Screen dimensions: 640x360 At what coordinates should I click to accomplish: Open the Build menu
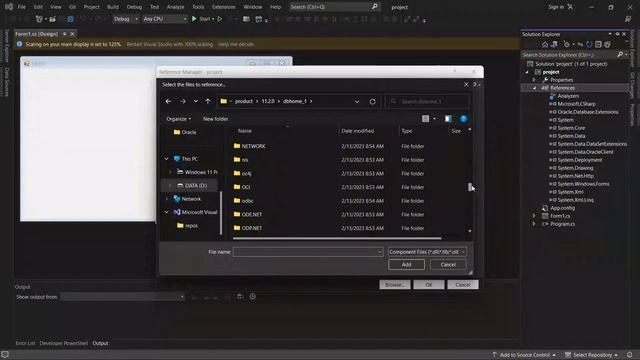click(x=113, y=7)
